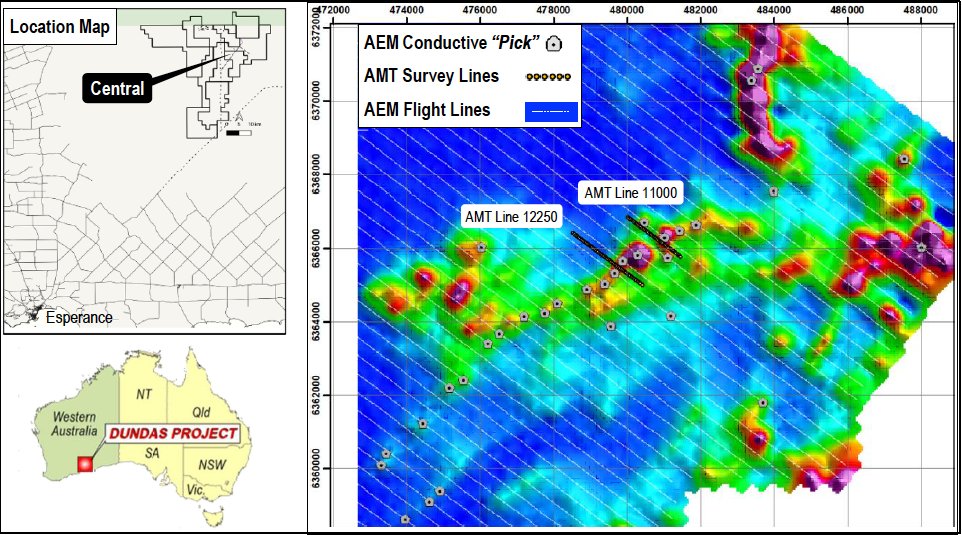Click the 488000 easting axis label
Screen dimensions: 962x535
click(920, 10)
